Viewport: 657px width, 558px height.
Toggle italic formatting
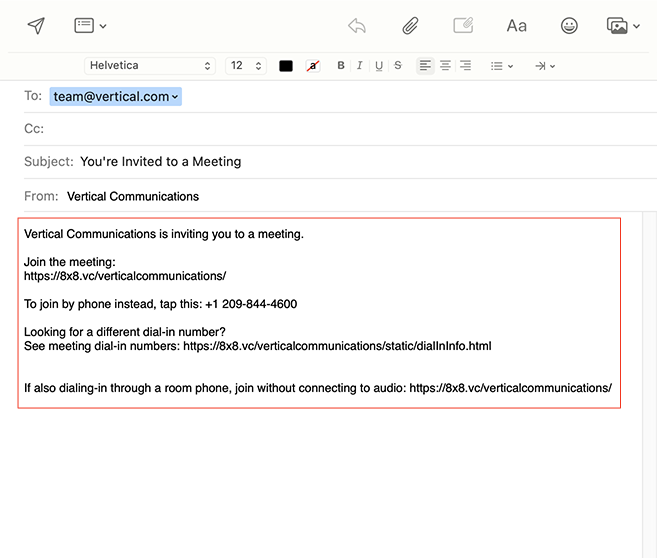[360, 65]
